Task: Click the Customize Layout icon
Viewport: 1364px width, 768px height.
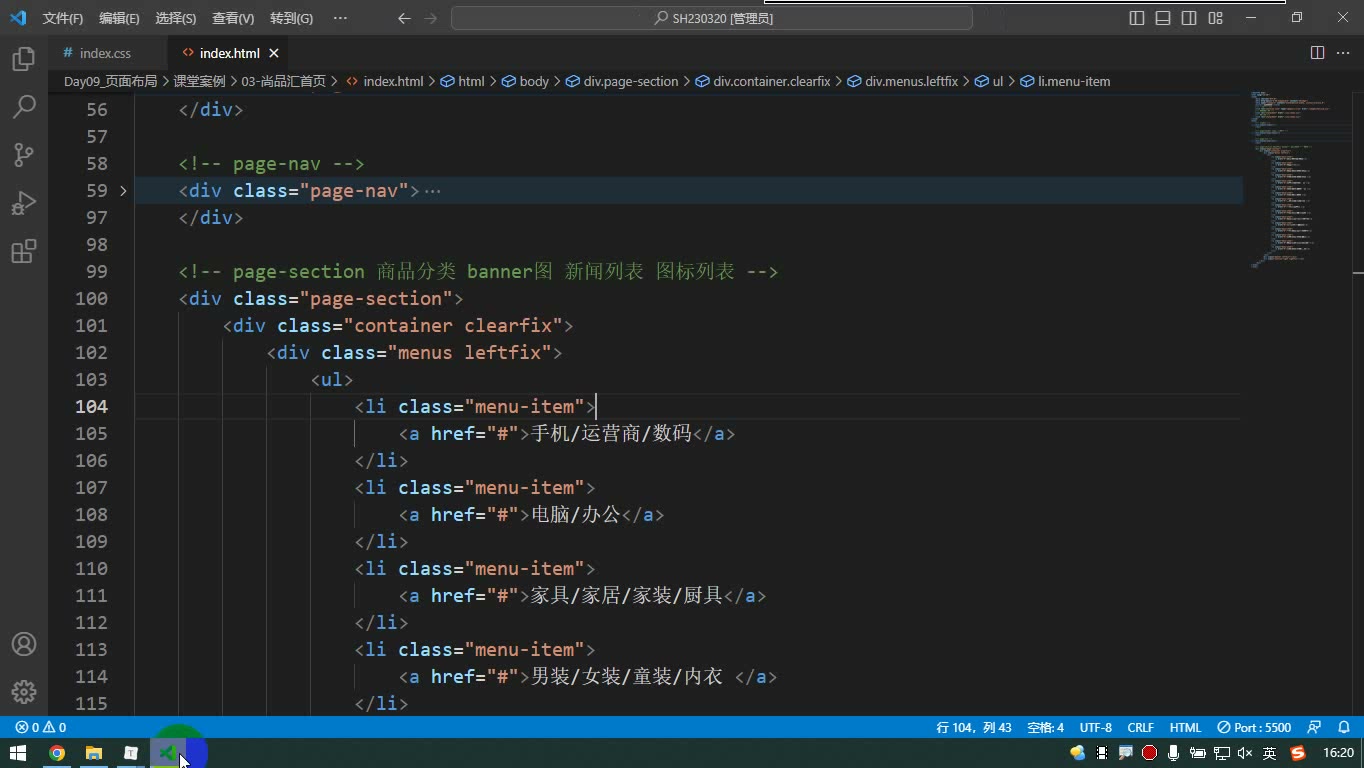Action: pos(1215,18)
